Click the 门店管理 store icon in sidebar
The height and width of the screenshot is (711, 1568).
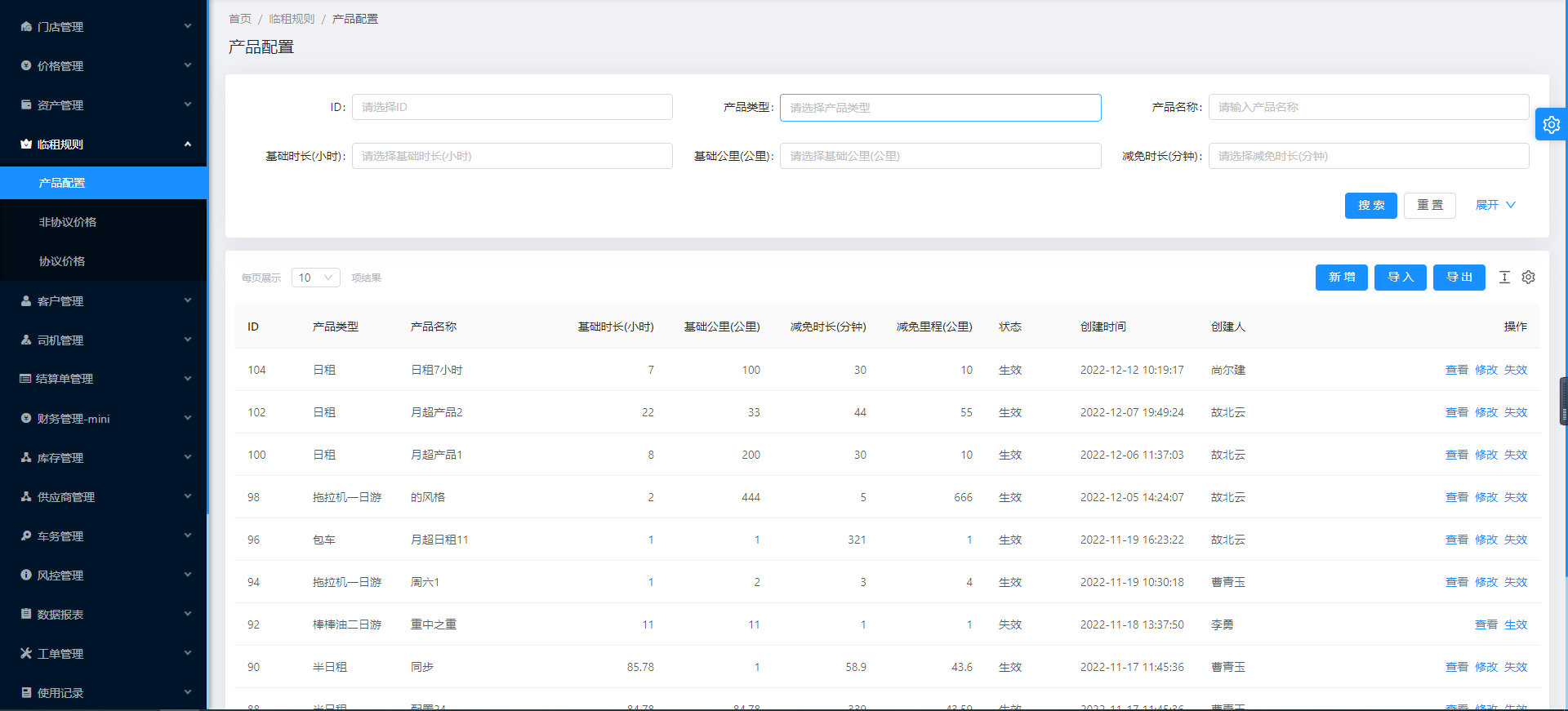(x=26, y=27)
